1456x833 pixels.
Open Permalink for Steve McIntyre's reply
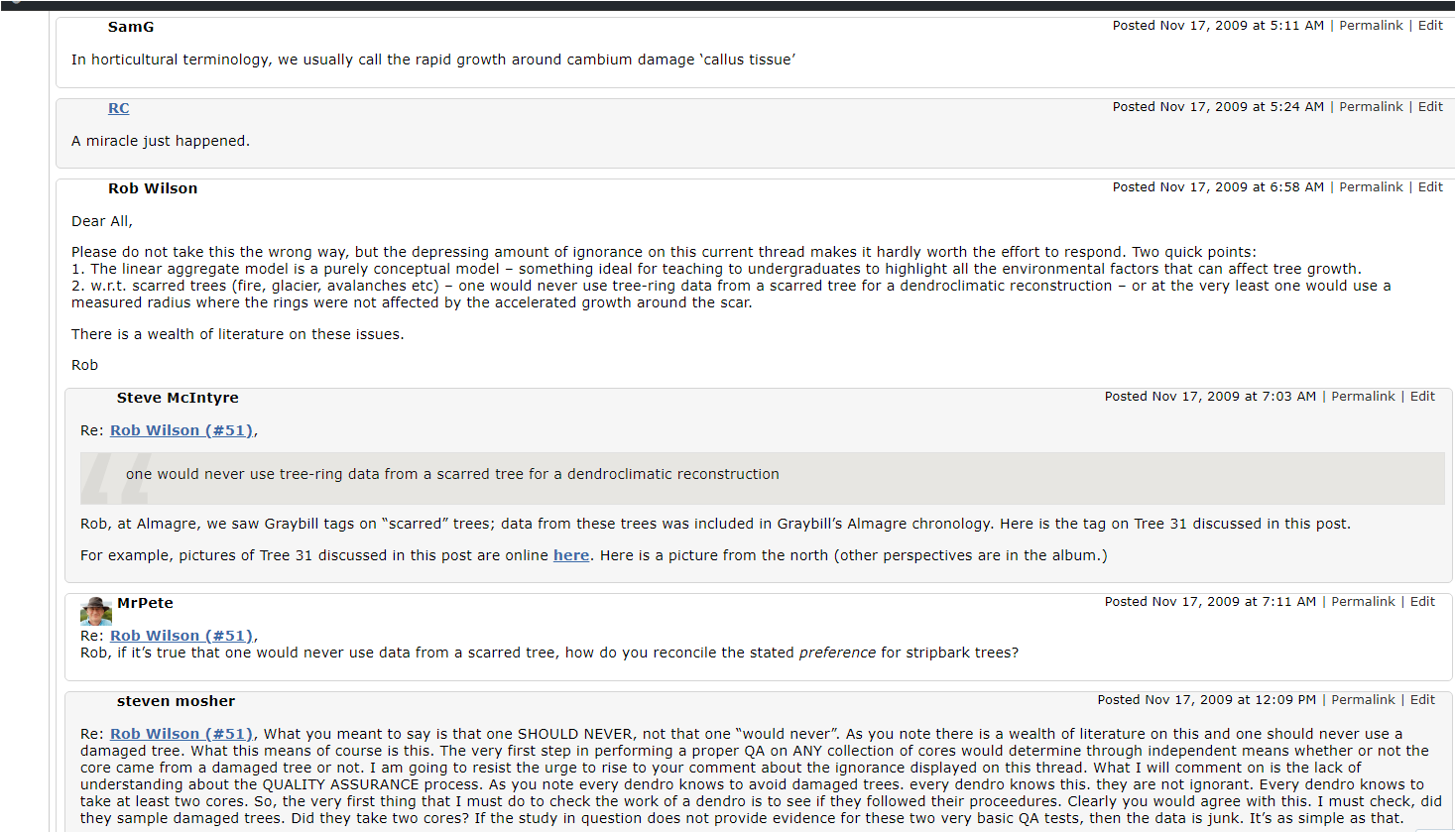coord(1363,397)
